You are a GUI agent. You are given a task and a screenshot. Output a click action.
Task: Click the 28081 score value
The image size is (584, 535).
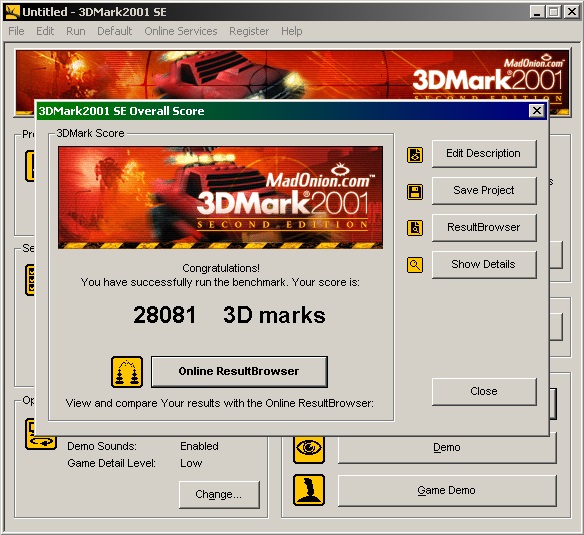click(165, 315)
